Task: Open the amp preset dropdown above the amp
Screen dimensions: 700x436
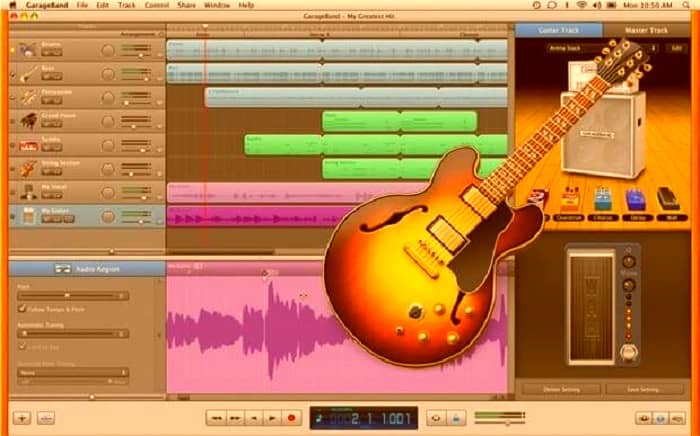Action: click(x=603, y=48)
